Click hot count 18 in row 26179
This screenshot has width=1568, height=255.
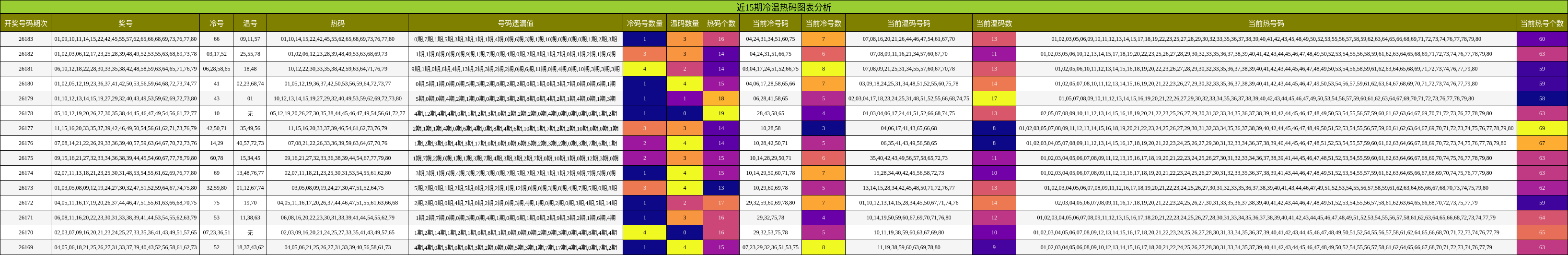coord(721,99)
